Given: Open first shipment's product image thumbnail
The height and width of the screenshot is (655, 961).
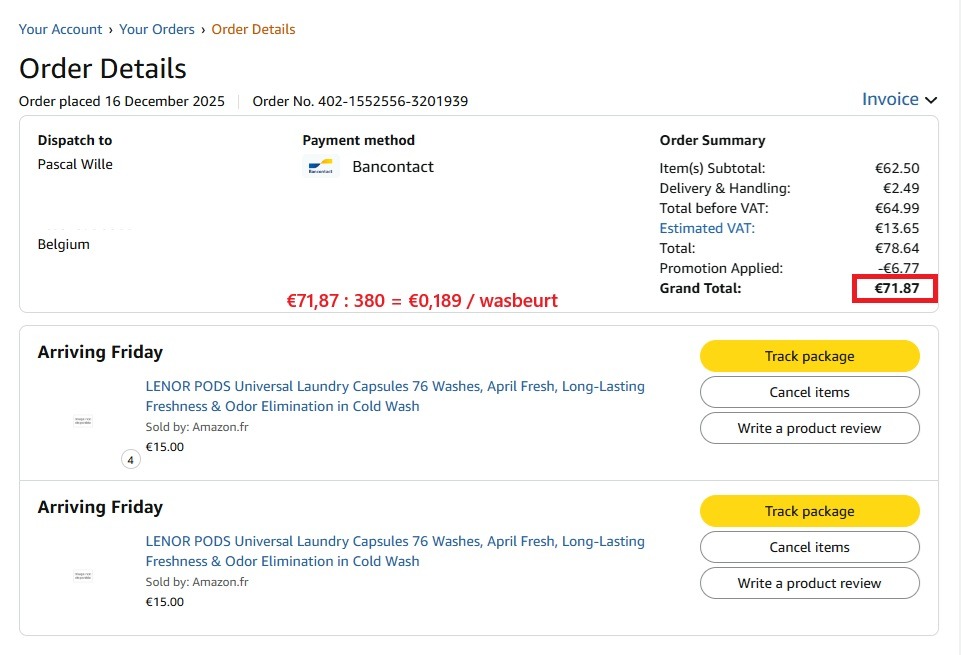Looking at the screenshot, I should pyautogui.click(x=83, y=422).
